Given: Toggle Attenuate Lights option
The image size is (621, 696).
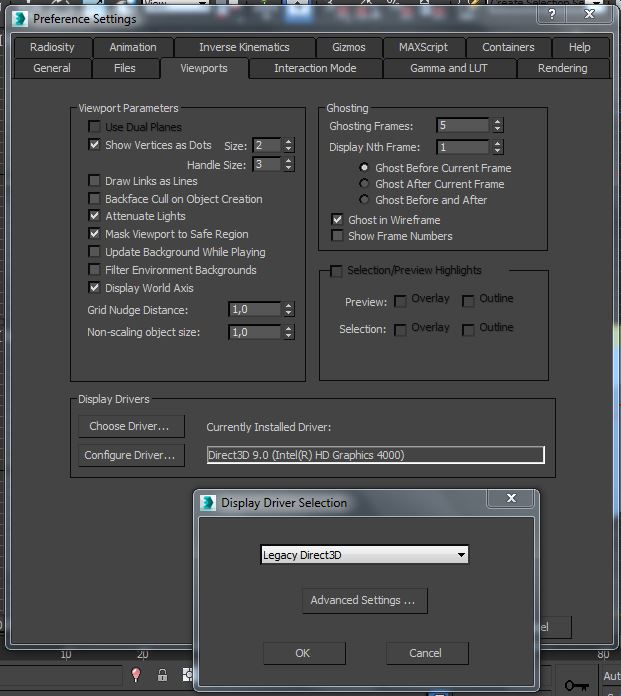Looking at the screenshot, I should click(x=94, y=216).
